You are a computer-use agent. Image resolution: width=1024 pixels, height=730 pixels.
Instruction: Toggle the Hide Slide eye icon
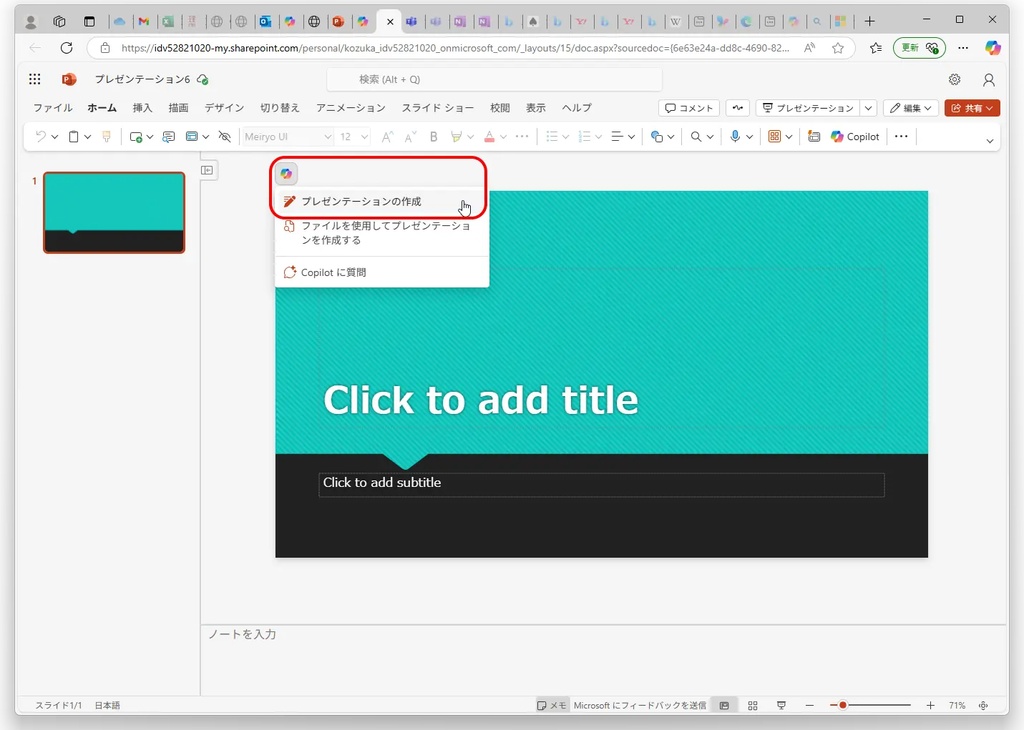pyautogui.click(x=225, y=136)
